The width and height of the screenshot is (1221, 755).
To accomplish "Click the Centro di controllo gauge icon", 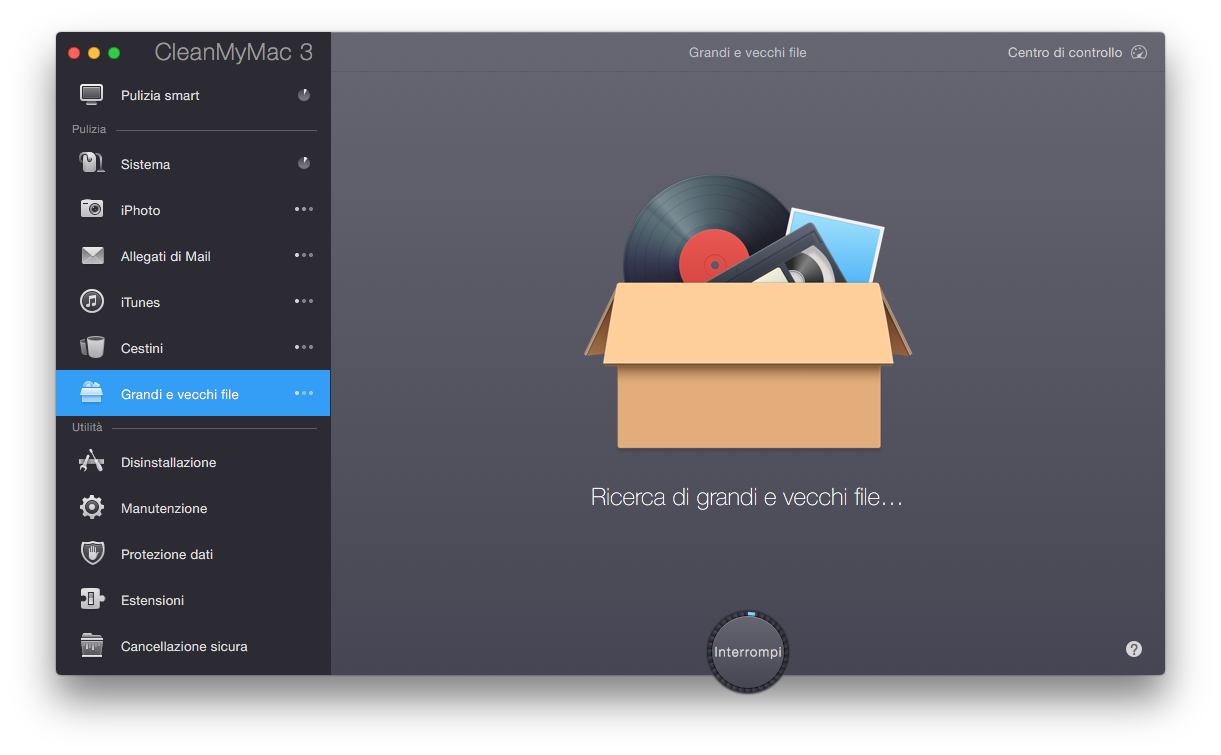I will click(x=1138, y=52).
